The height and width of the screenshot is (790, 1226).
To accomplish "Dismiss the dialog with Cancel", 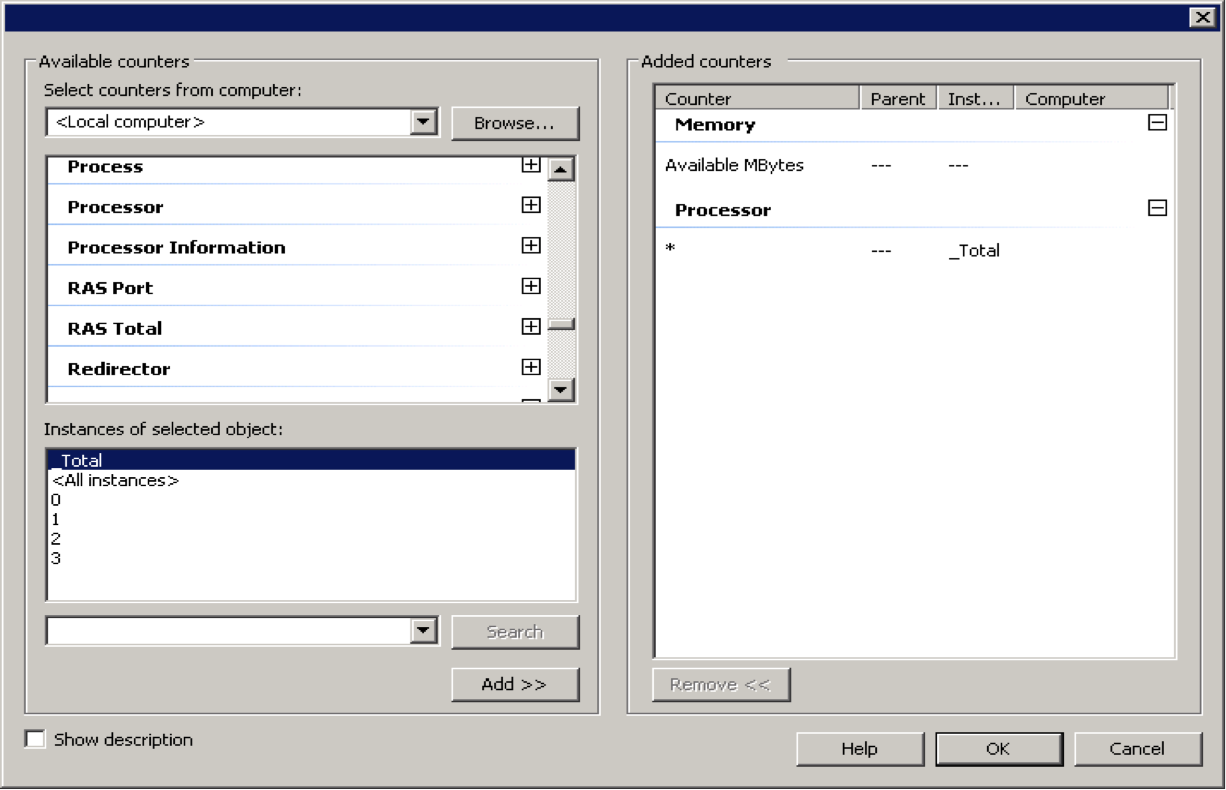I will coord(1137,748).
